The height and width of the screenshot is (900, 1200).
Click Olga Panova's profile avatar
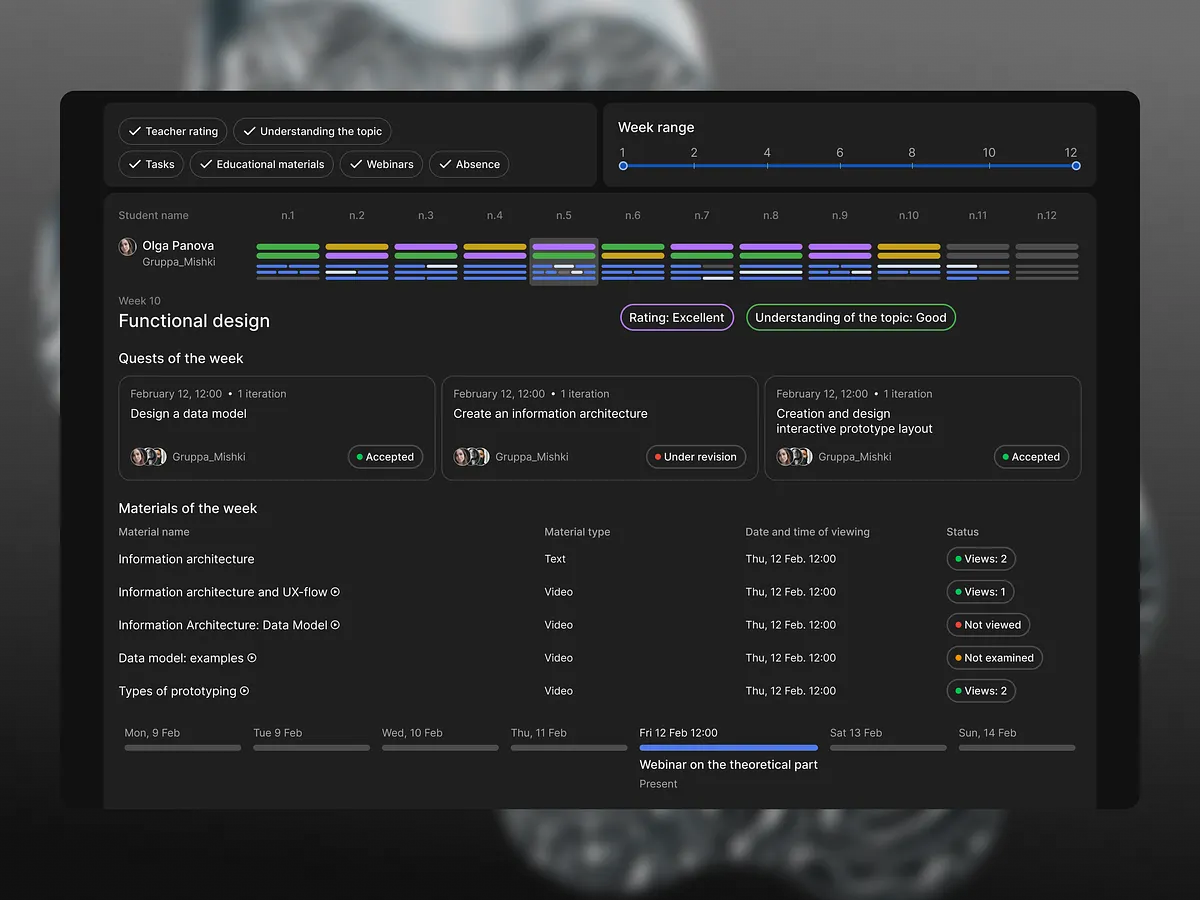(128, 246)
